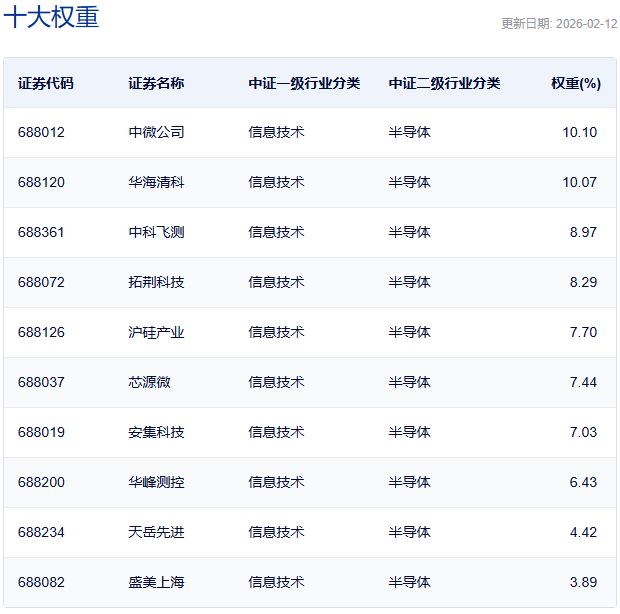Viewport: 620px width, 614px height.
Task: Click weight value 7.03
Action: point(583,432)
